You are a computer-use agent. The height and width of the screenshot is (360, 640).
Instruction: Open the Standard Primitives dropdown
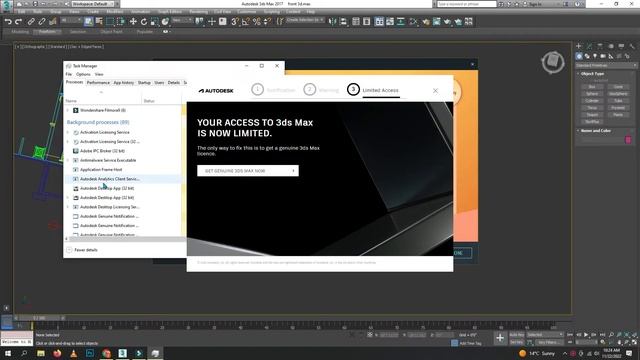tap(606, 65)
